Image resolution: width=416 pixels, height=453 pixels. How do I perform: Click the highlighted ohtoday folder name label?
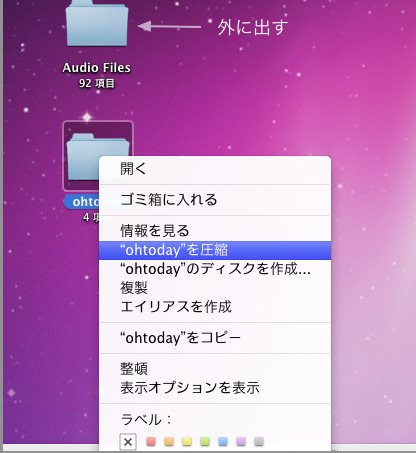tap(82, 202)
